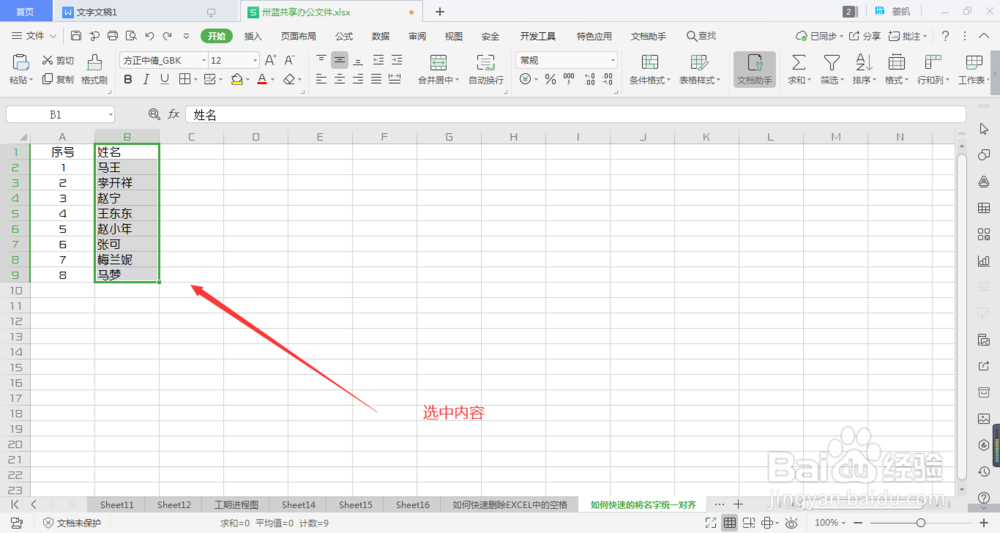The height and width of the screenshot is (533, 1000).
Task: Increase font size with A+ icon
Action: [270, 60]
